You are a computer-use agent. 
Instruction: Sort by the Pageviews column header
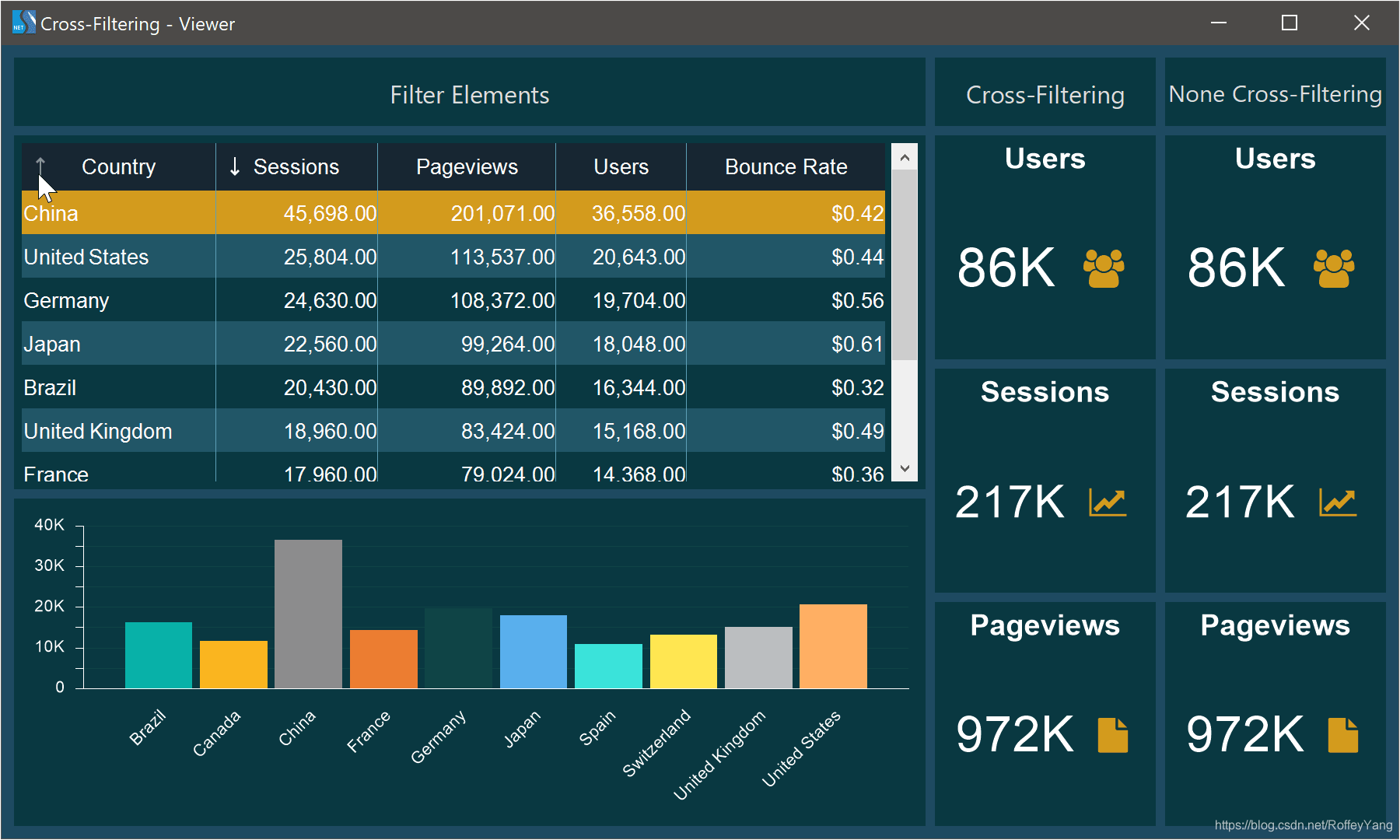click(467, 166)
